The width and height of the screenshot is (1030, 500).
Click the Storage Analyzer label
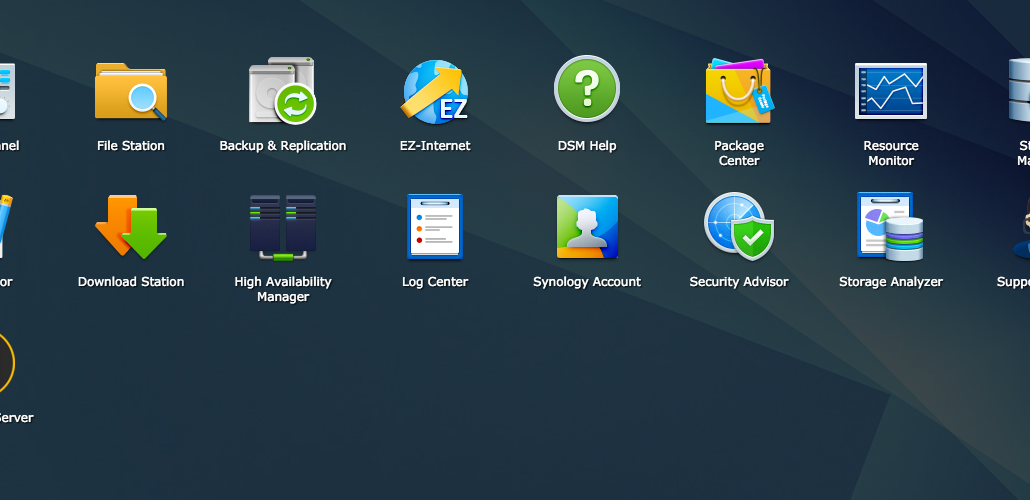pyautogui.click(x=891, y=282)
